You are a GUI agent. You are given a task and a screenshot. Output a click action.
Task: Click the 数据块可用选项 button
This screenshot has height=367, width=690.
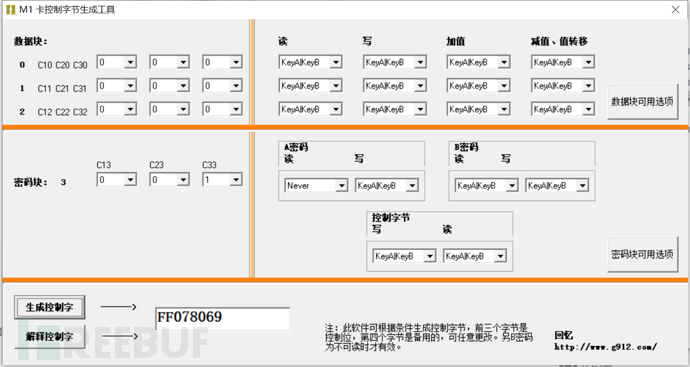click(x=642, y=102)
